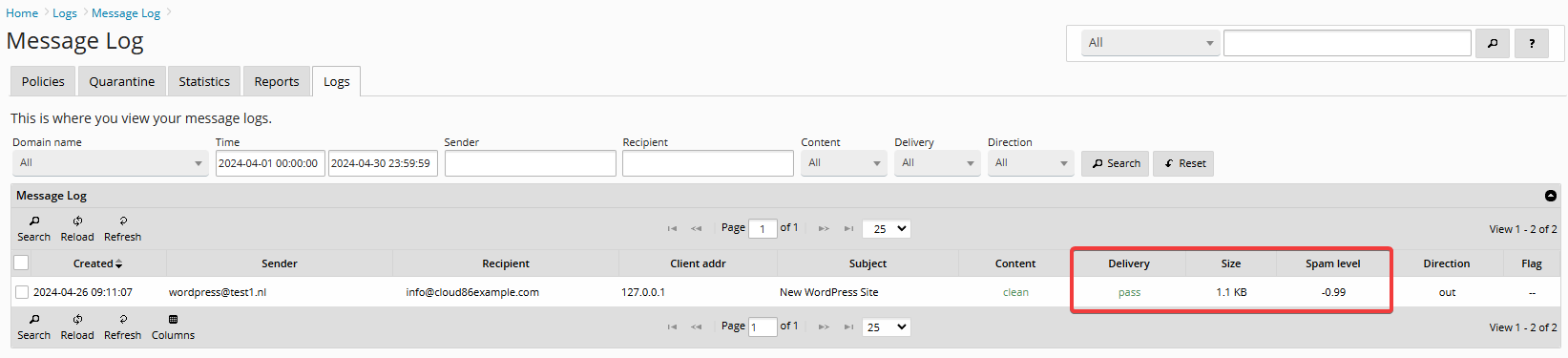Change rows per page in top pager
The image size is (1568, 358).
point(887,229)
